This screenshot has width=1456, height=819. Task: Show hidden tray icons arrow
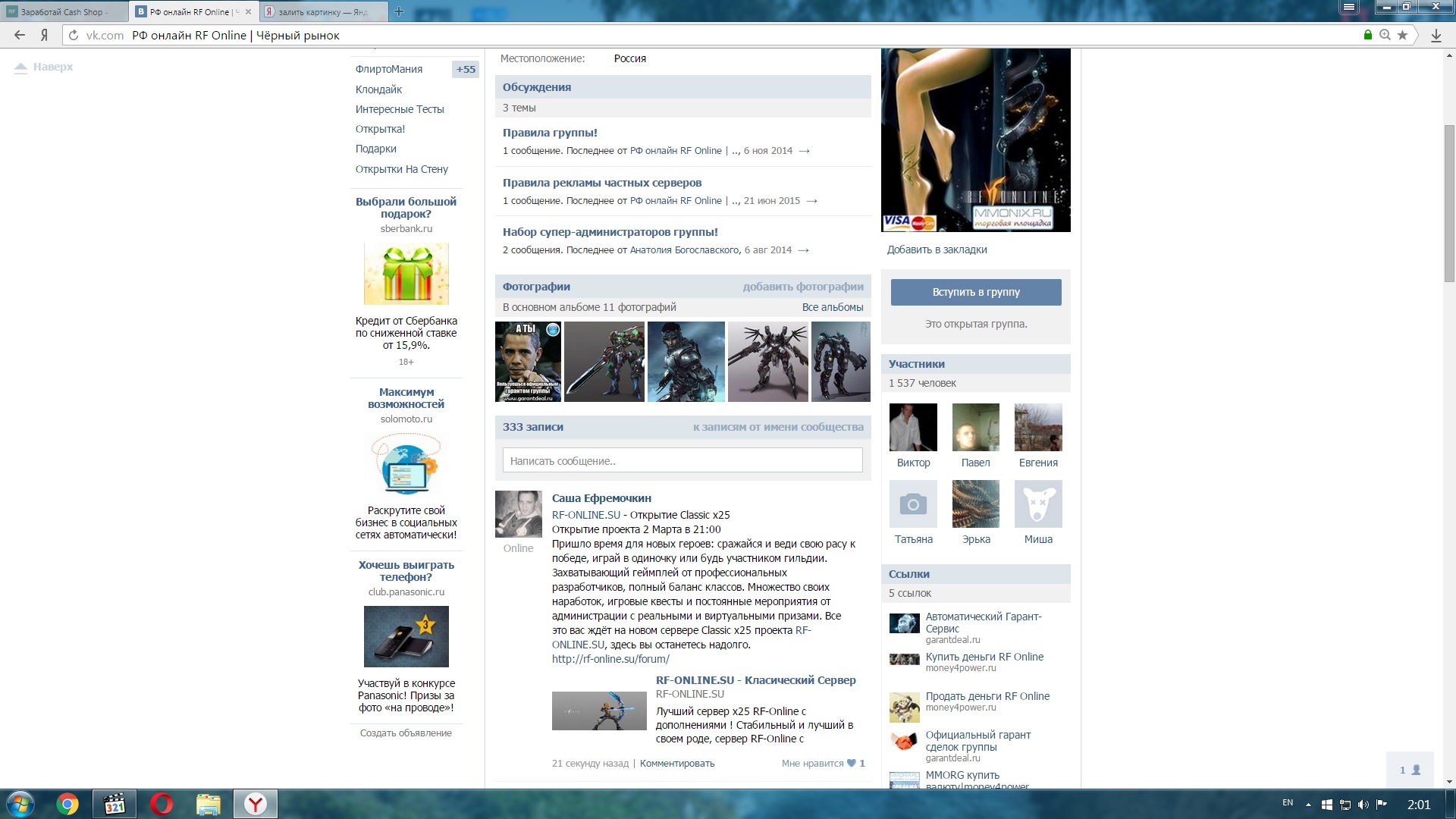(1308, 805)
